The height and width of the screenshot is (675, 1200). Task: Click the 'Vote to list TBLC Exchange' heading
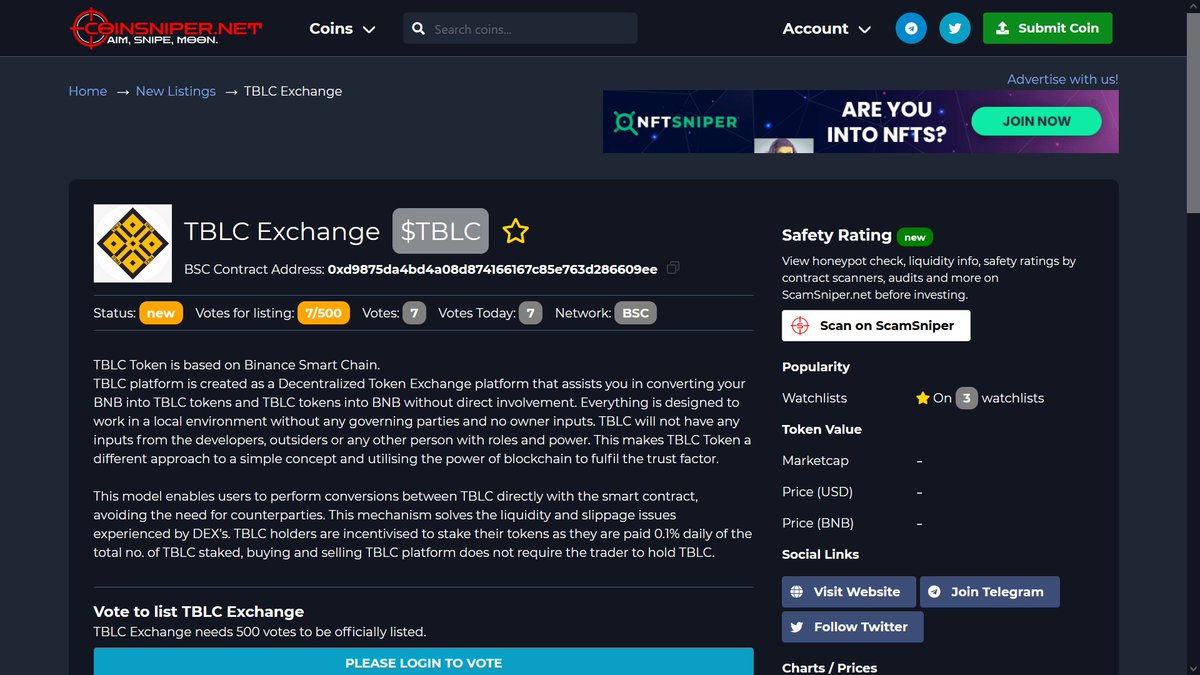(198, 612)
